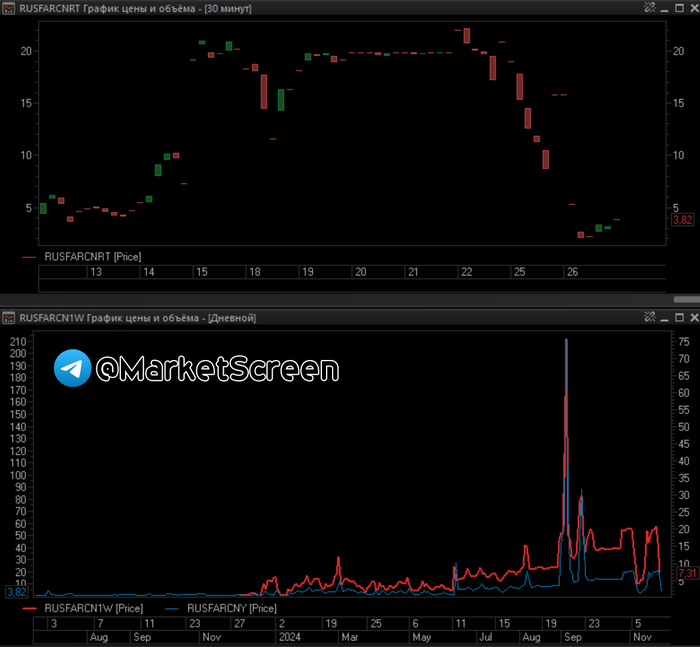Click the chart icon of the RUSFARCNRT window
Image resolution: width=700 pixels, height=647 pixels.
(8, 8)
